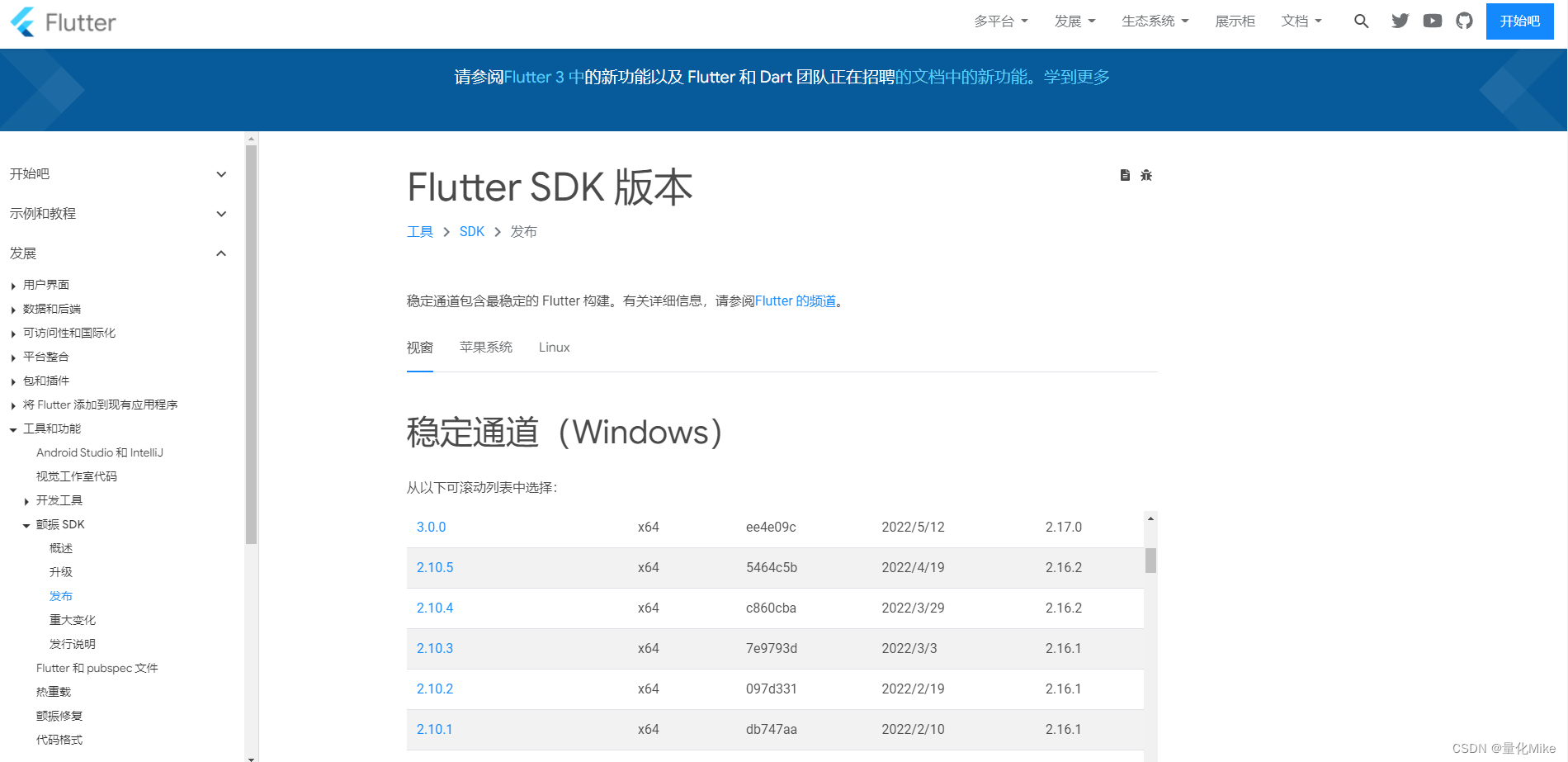This screenshot has height=762, width=1568.
Task: Follow the Flutter 的频道 link
Action: click(x=796, y=301)
